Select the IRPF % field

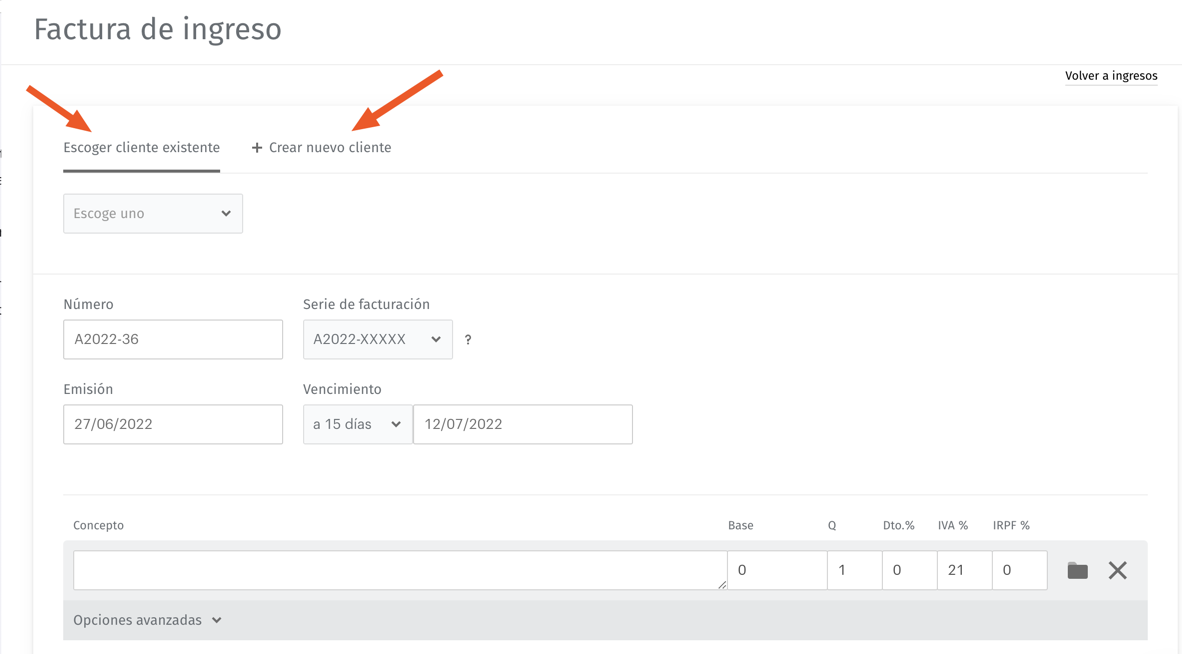(1019, 570)
